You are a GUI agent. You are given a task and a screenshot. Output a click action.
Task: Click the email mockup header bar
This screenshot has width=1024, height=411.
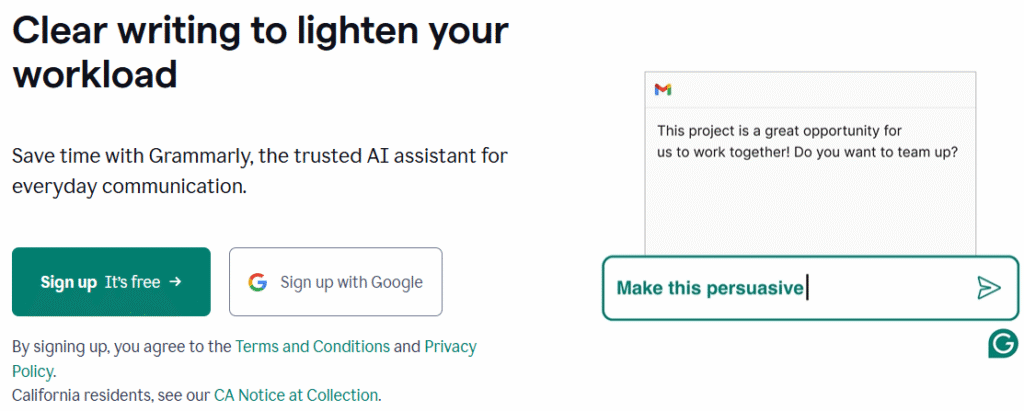tap(810, 90)
